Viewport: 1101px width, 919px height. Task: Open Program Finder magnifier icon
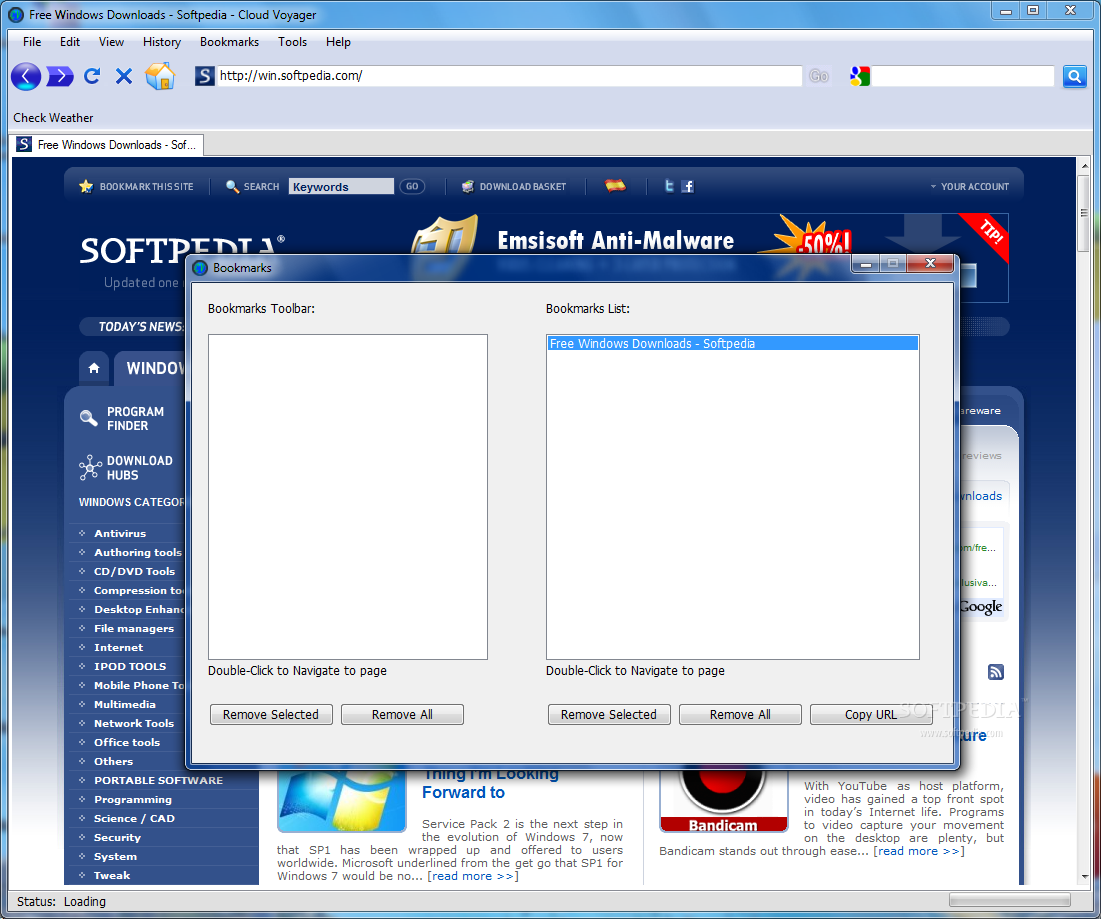(x=88, y=418)
